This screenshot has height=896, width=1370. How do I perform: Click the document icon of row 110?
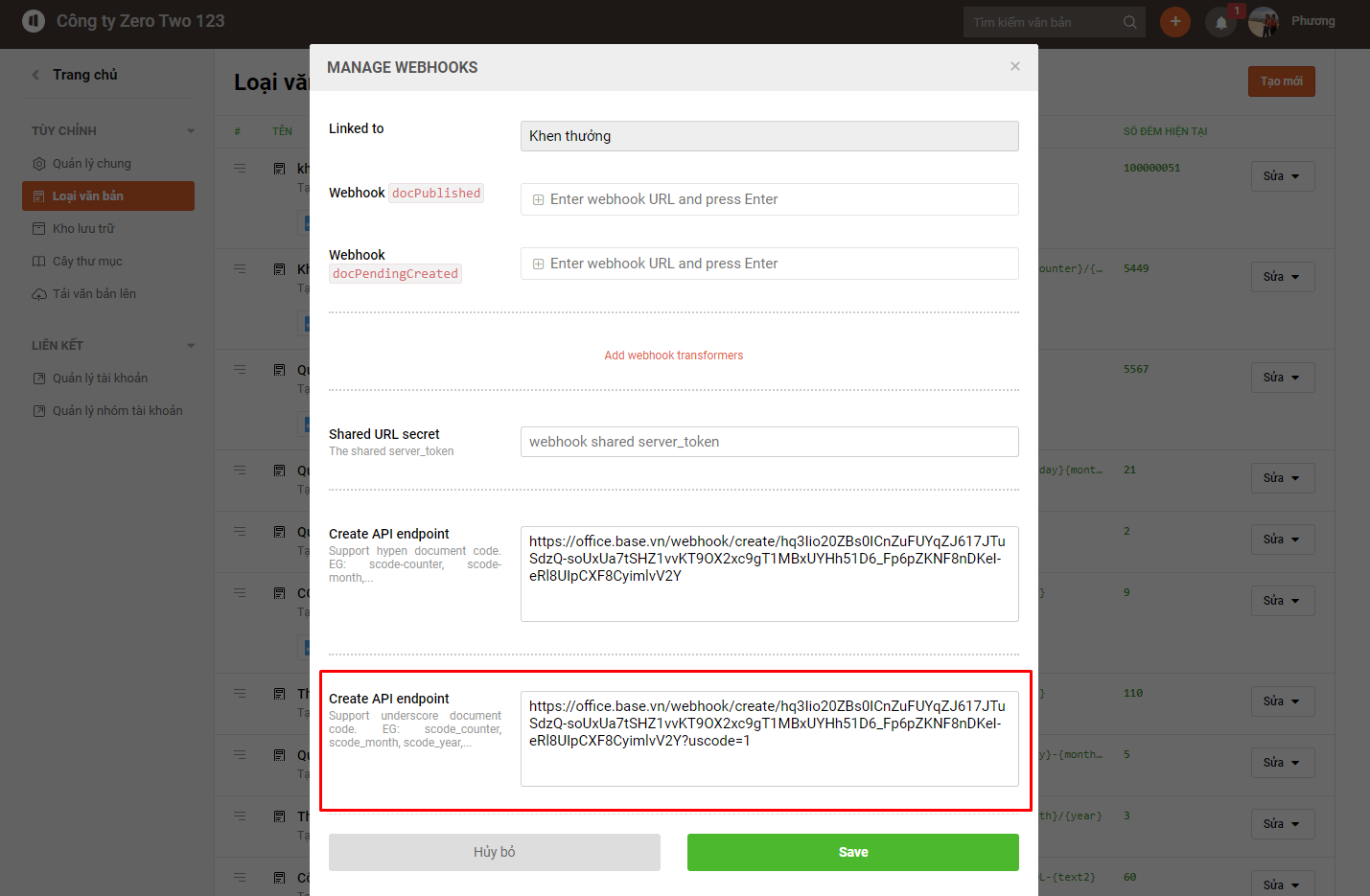tap(280, 694)
